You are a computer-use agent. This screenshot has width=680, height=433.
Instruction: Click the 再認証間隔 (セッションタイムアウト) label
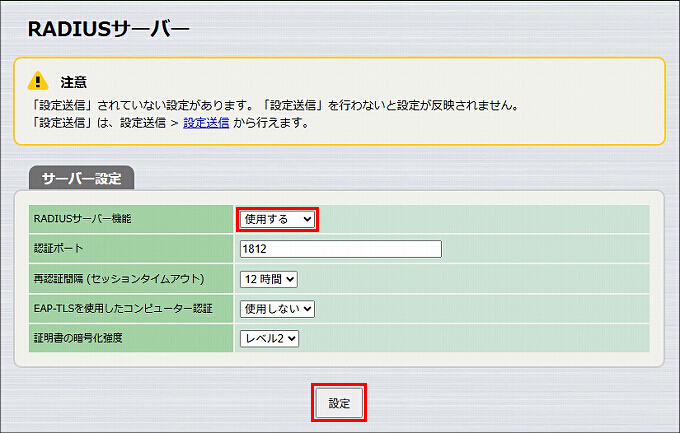pos(119,279)
